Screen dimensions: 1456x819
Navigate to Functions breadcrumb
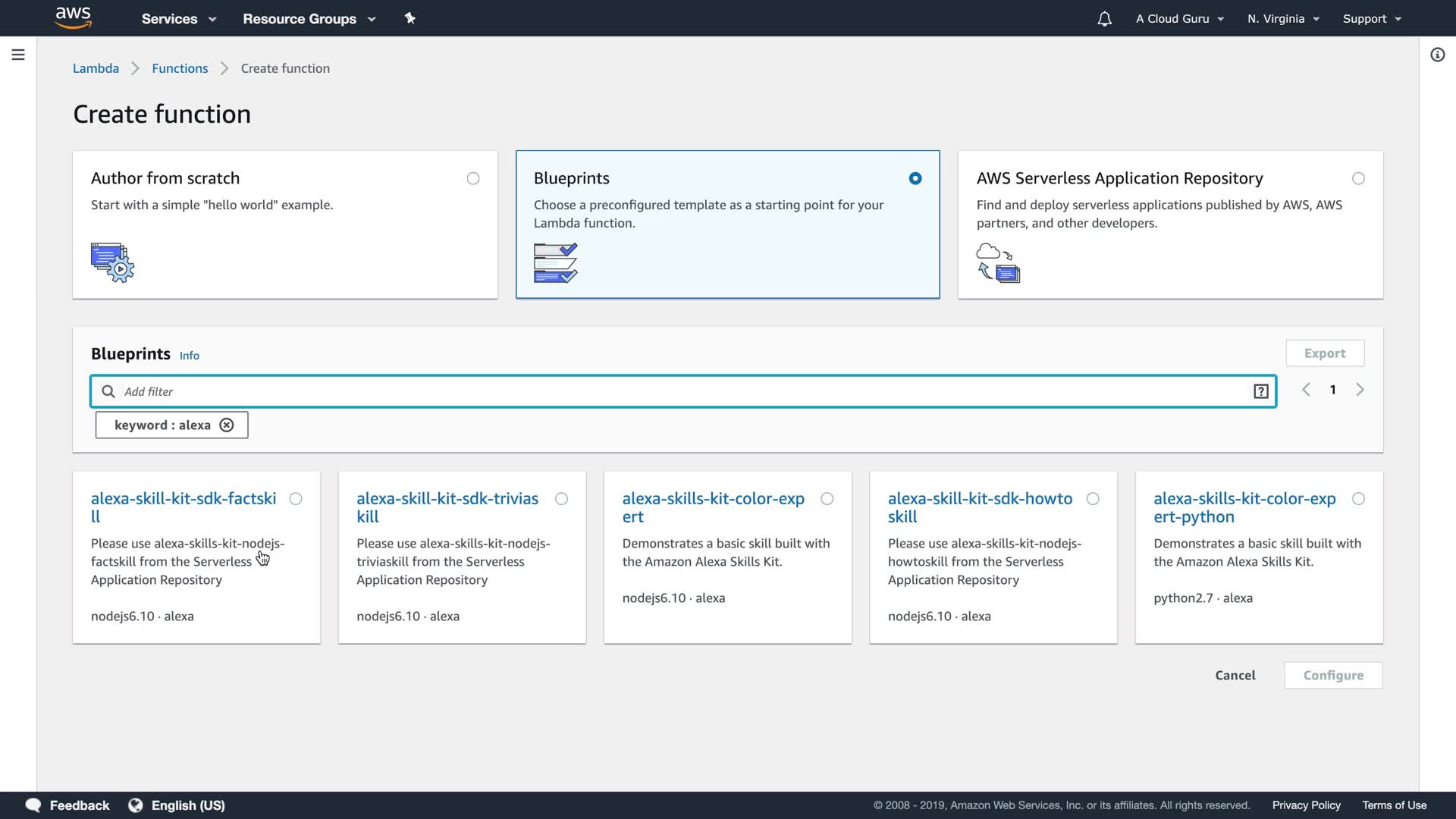tap(180, 68)
